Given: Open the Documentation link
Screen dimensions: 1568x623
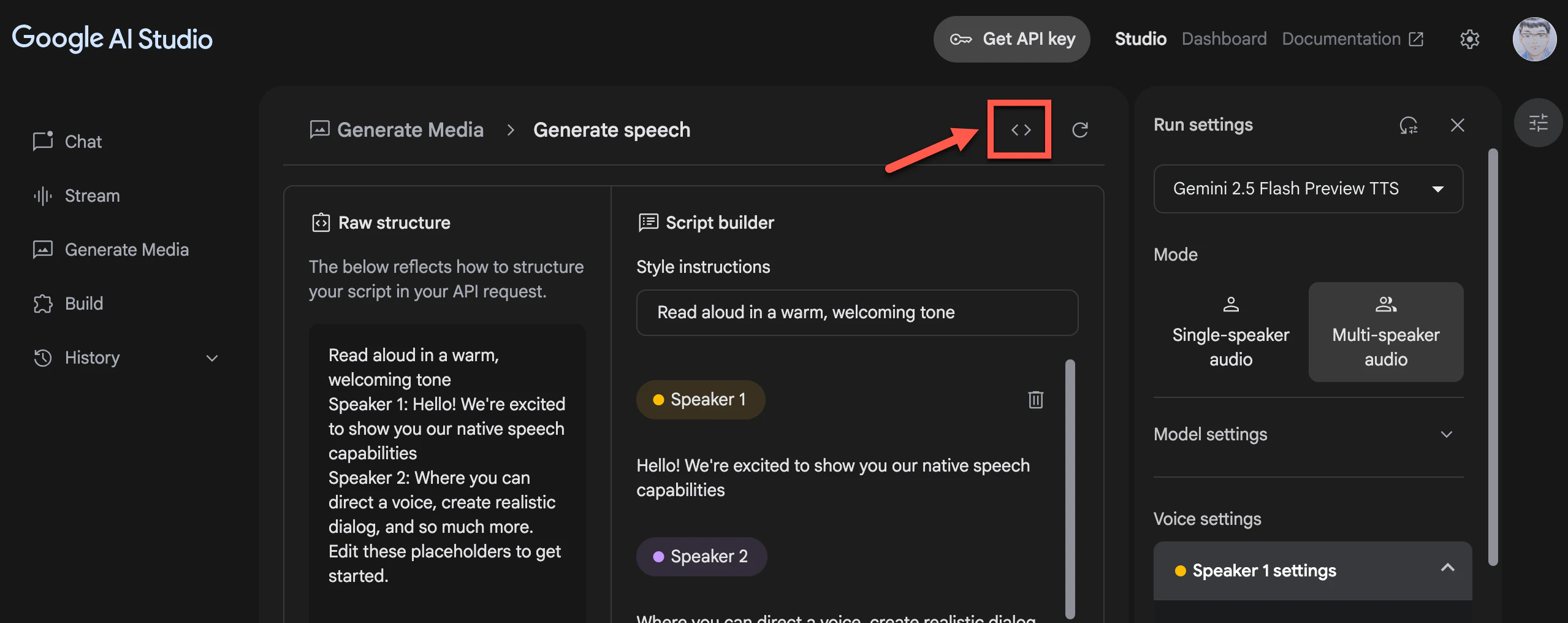Looking at the screenshot, I should pos(1353,39).
